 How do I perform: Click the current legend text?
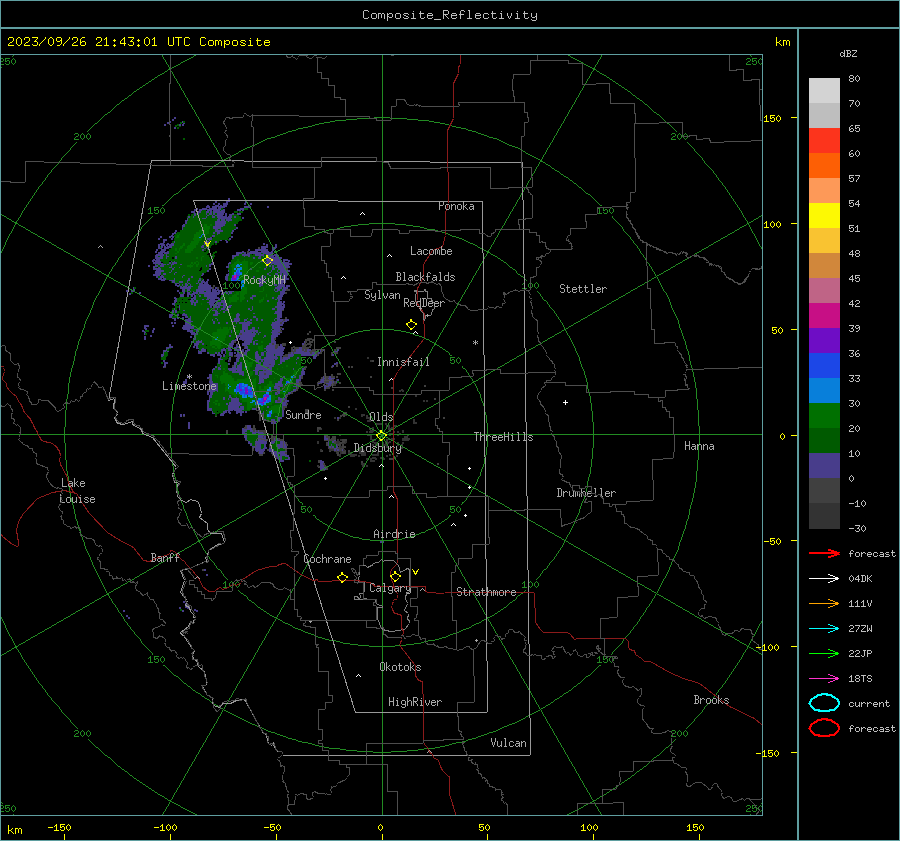pyautogui.click(x=869, y=704)
